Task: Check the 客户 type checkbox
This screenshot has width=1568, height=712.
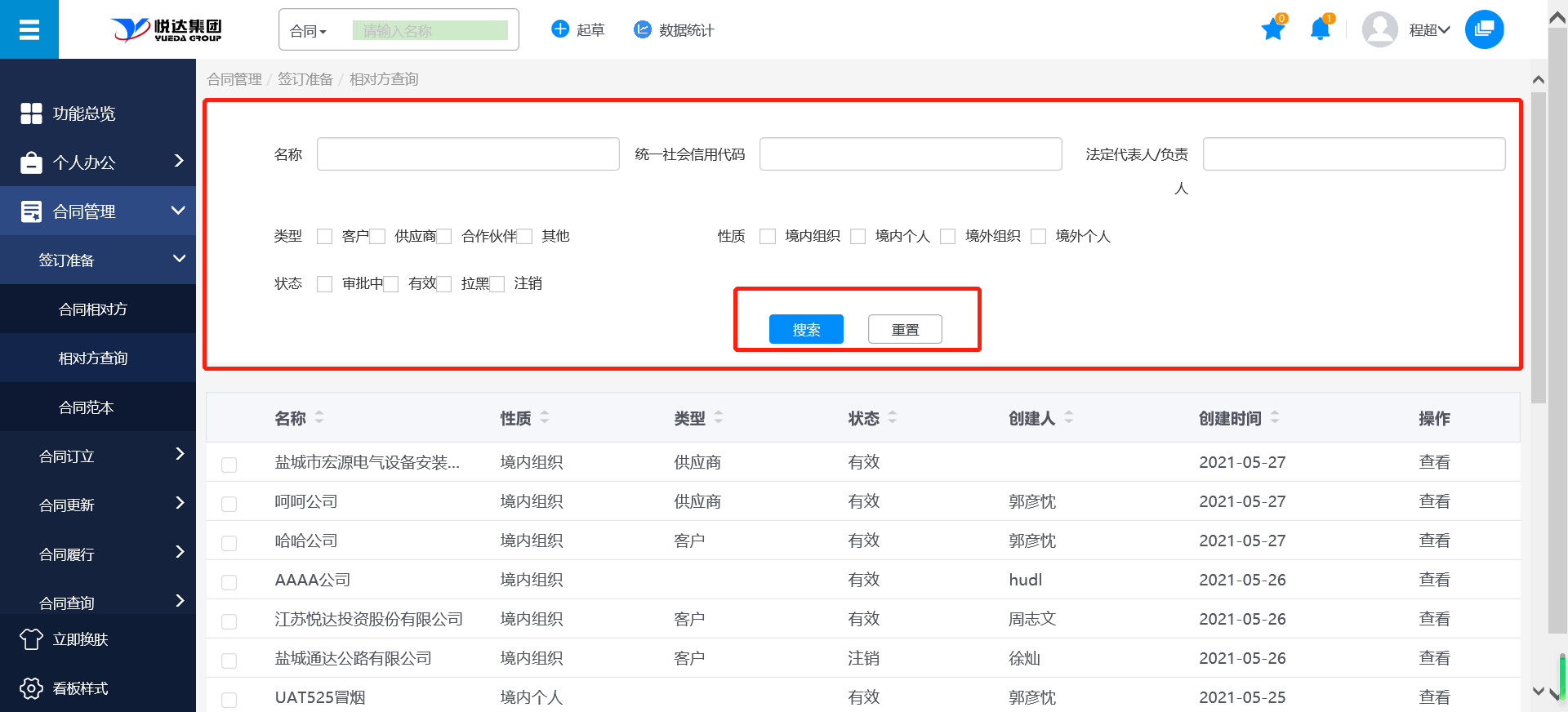Action: coord(325,237)
